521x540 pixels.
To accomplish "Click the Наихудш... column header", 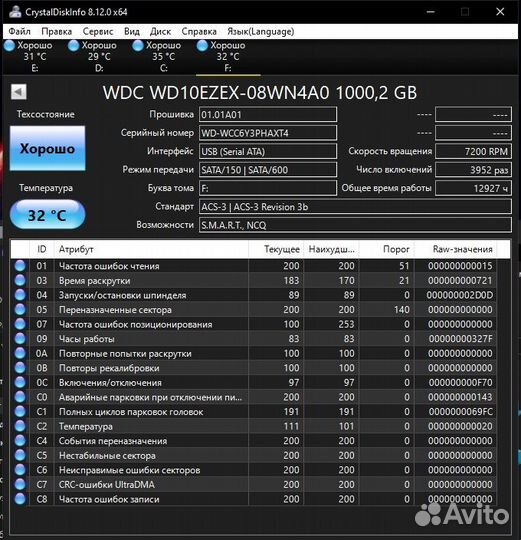I will [x=331, y=249].
